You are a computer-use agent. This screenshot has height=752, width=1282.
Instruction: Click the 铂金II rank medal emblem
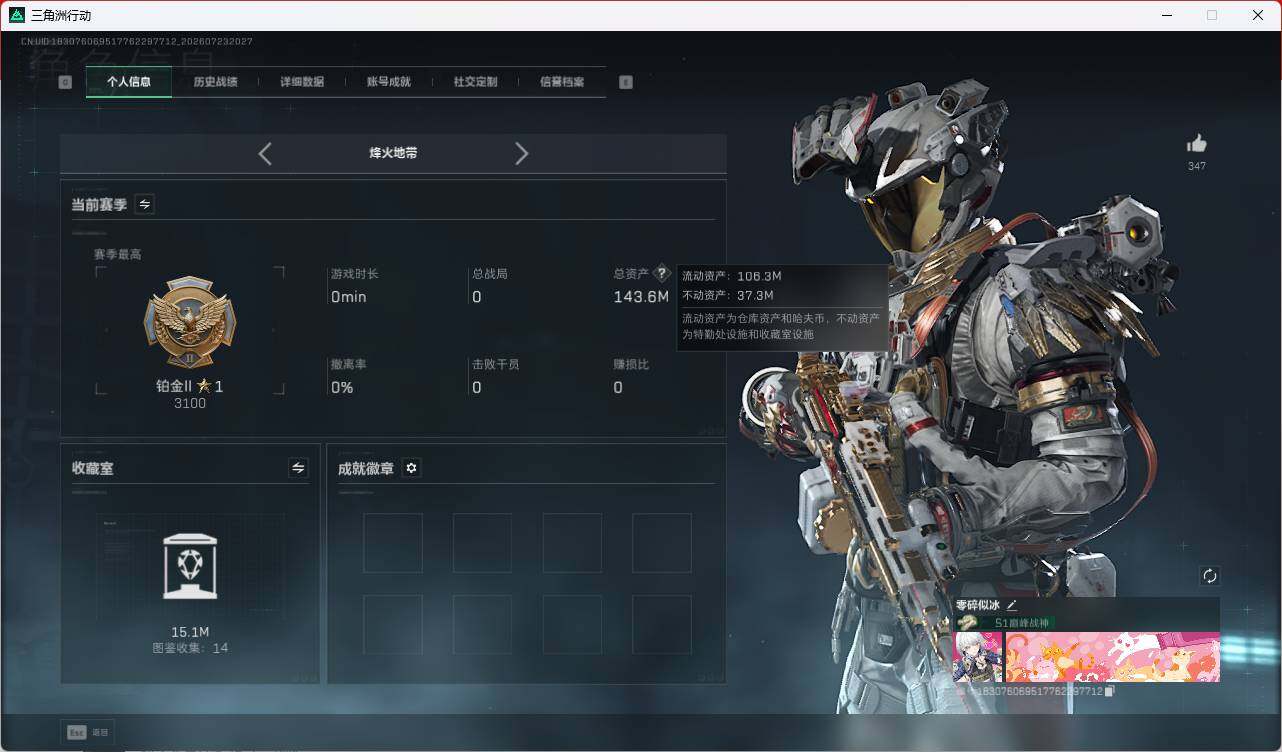coord(190,323)
